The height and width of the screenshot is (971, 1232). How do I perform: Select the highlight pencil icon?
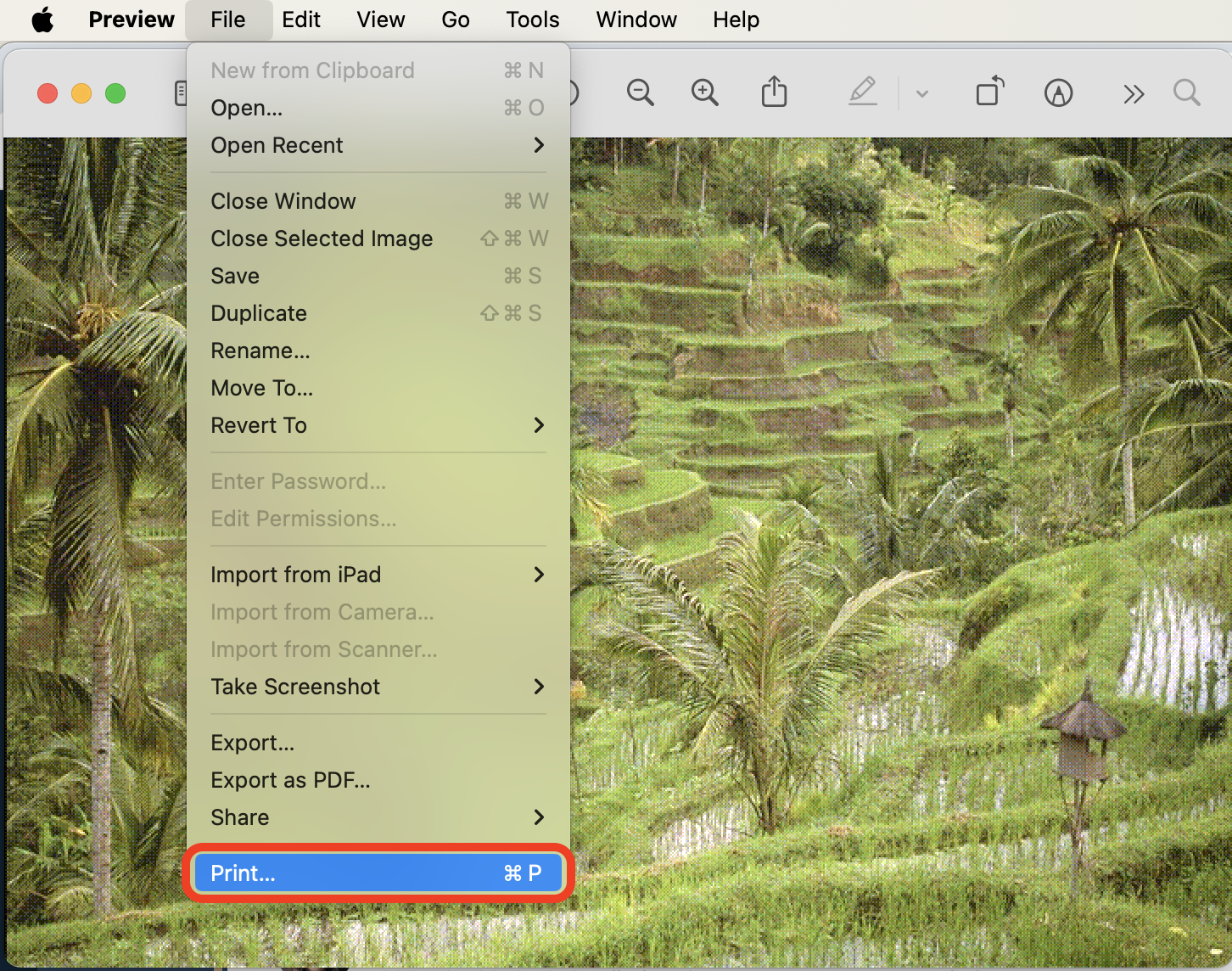click(x=863, y=93)
